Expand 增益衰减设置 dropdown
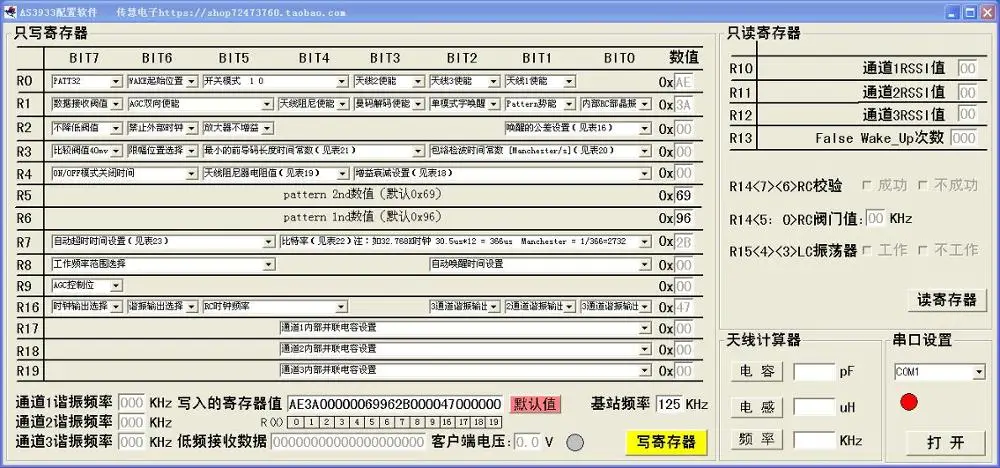The image size is (1000, 468). pos(503,173)
